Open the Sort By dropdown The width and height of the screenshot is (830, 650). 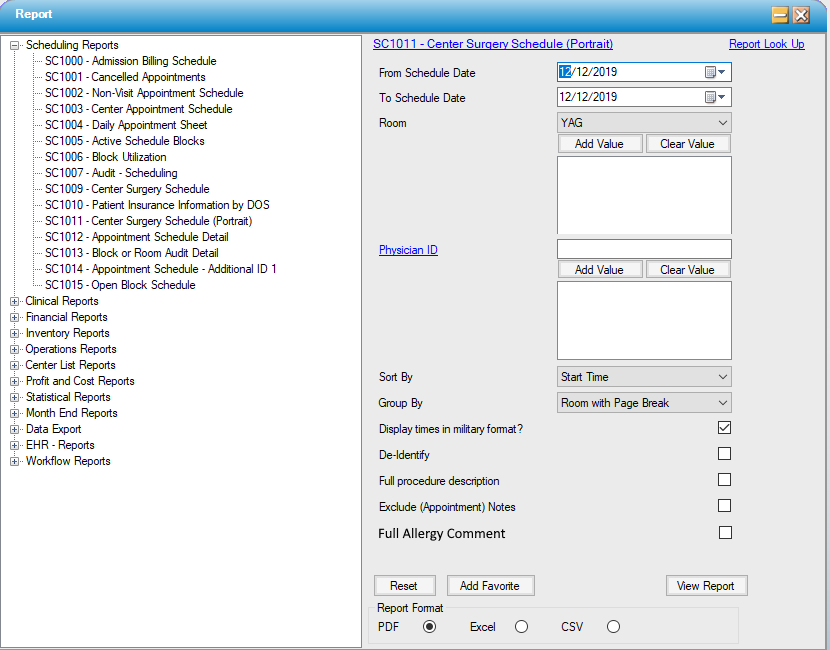(x=644, y=377)
